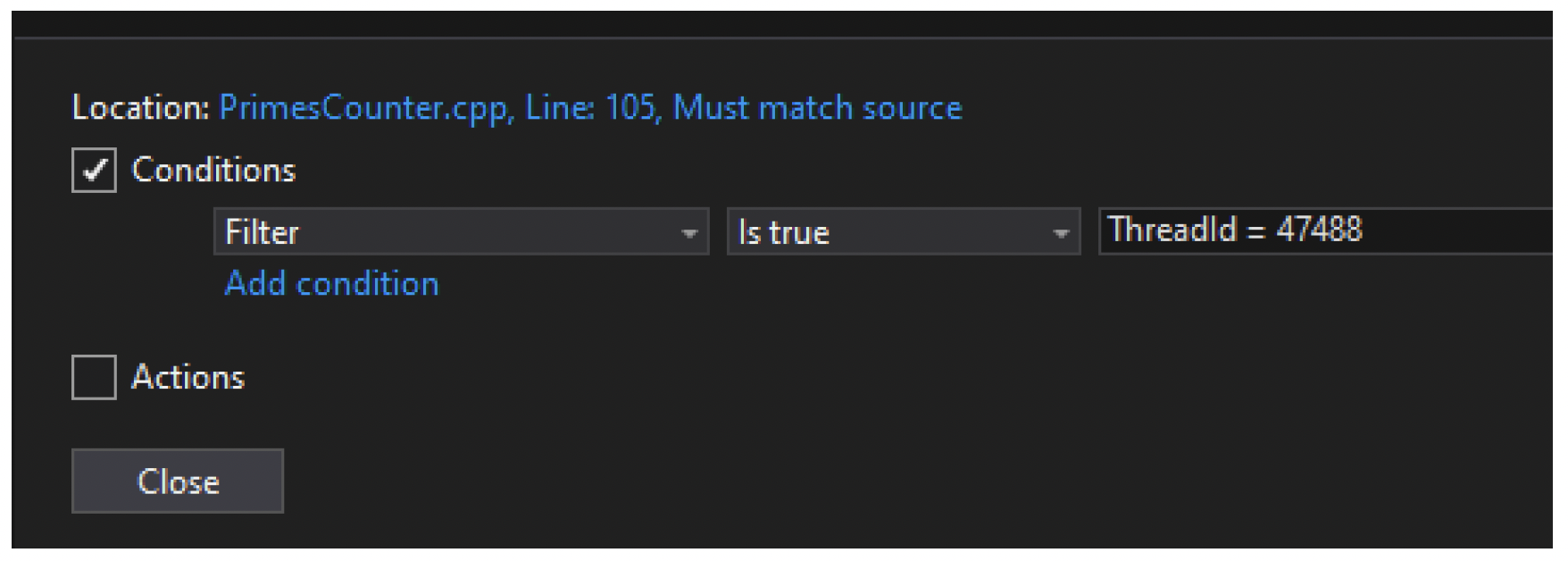
Task: Click the empty box icon beside Actions
Action: point(94,377)
